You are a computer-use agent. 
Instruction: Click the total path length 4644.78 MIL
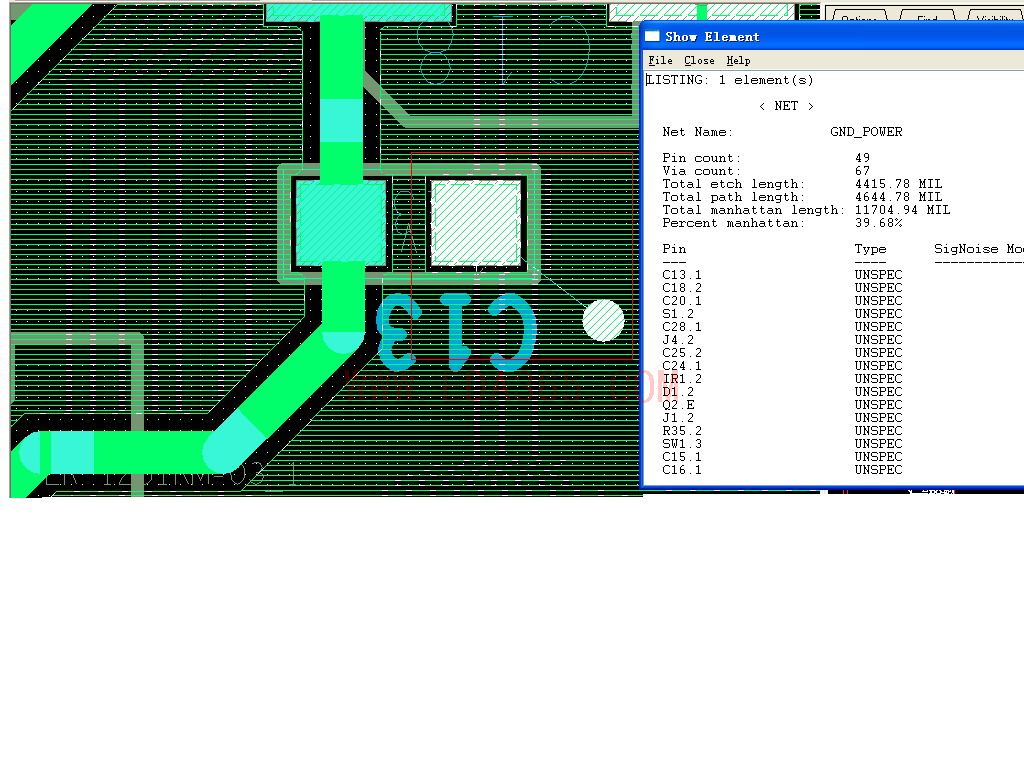coord(899,197)
